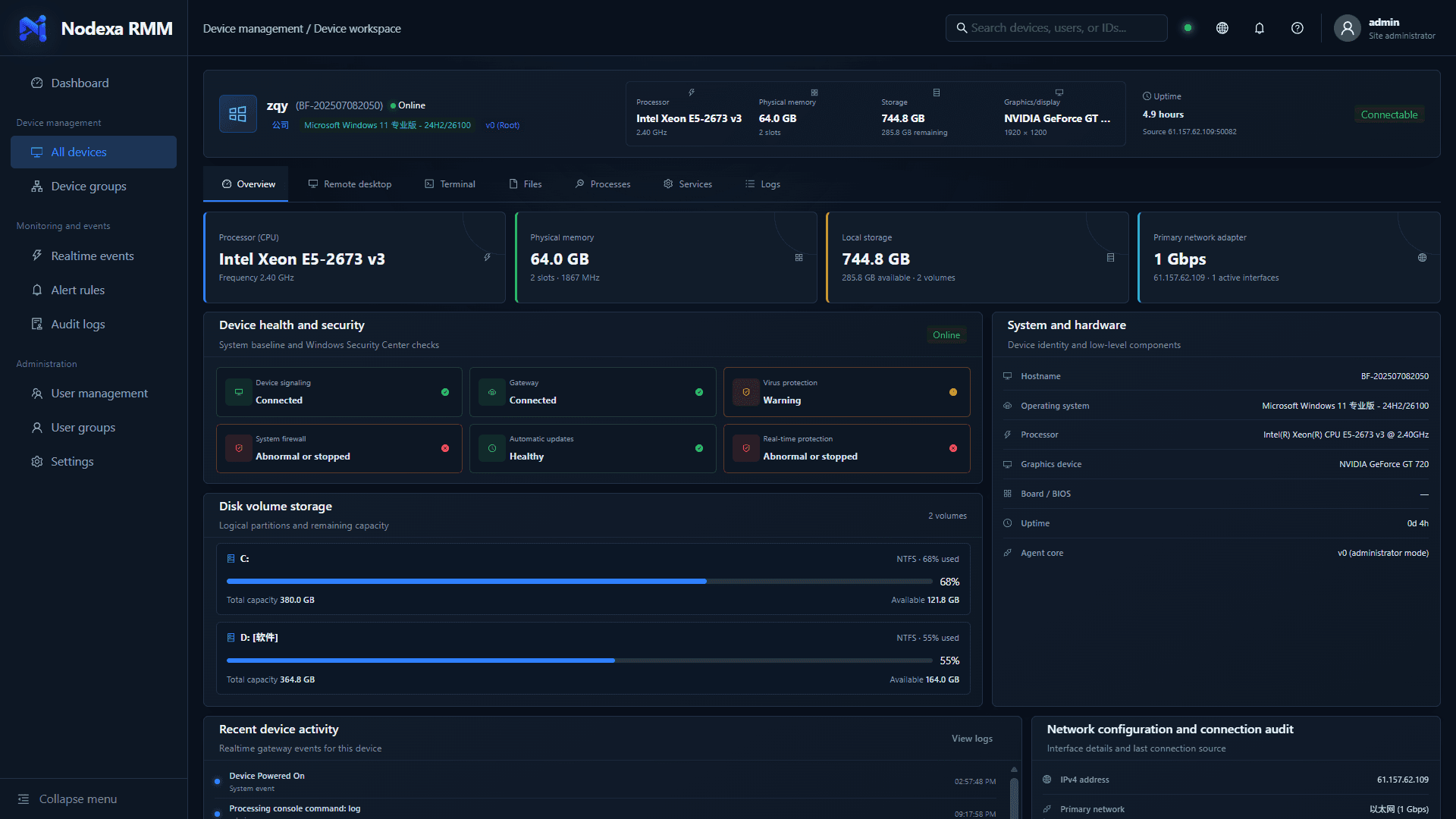Click the network globe icon in adapter card

click(x=1423, y=258)
